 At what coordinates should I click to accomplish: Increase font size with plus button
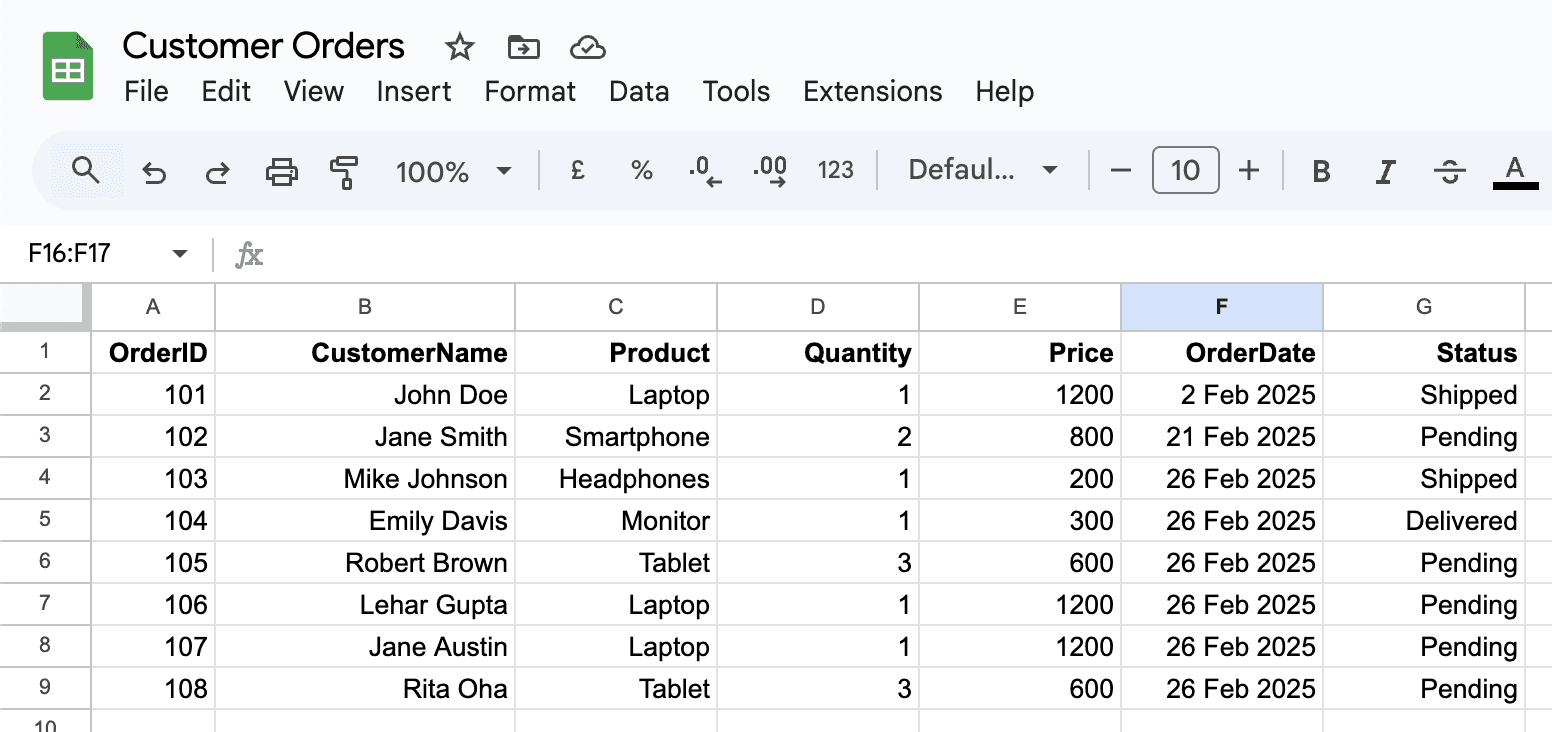1249,171
